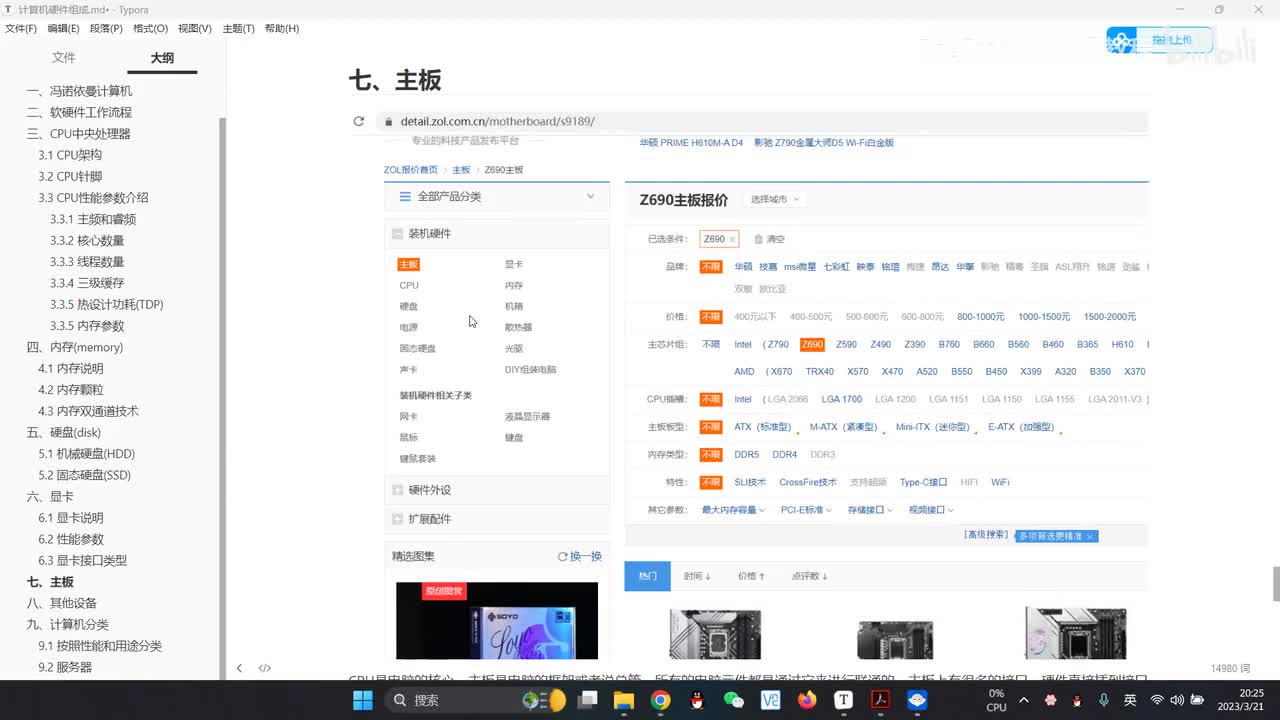Expand 全部产品分类 dropdown
The height and width of the screenshot is (720, 1280).
coord(590,197)
